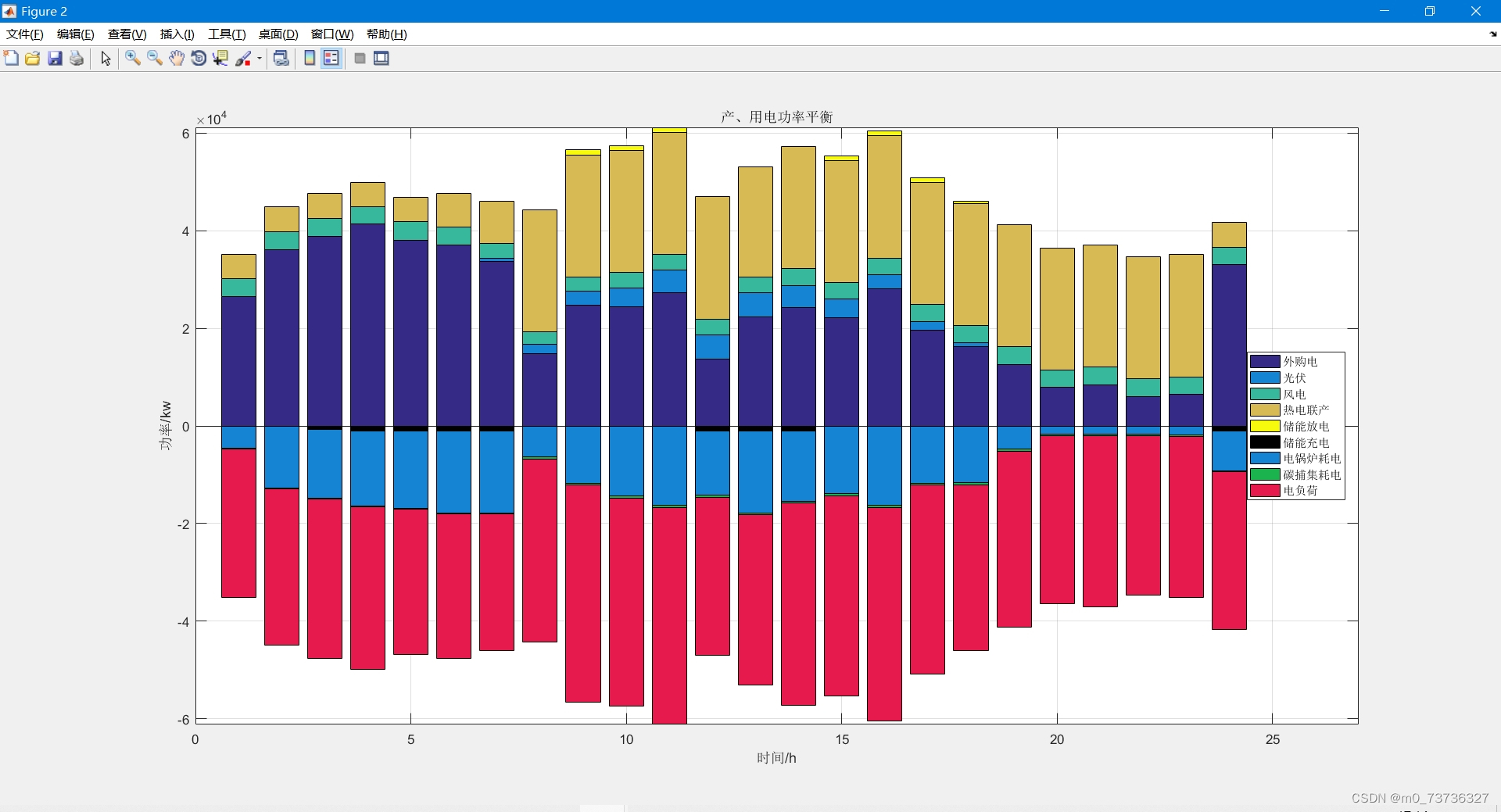The width and height of the screenshot is (1501, 812).
Task: Print the figure with the printer icon
Action: 77,59
